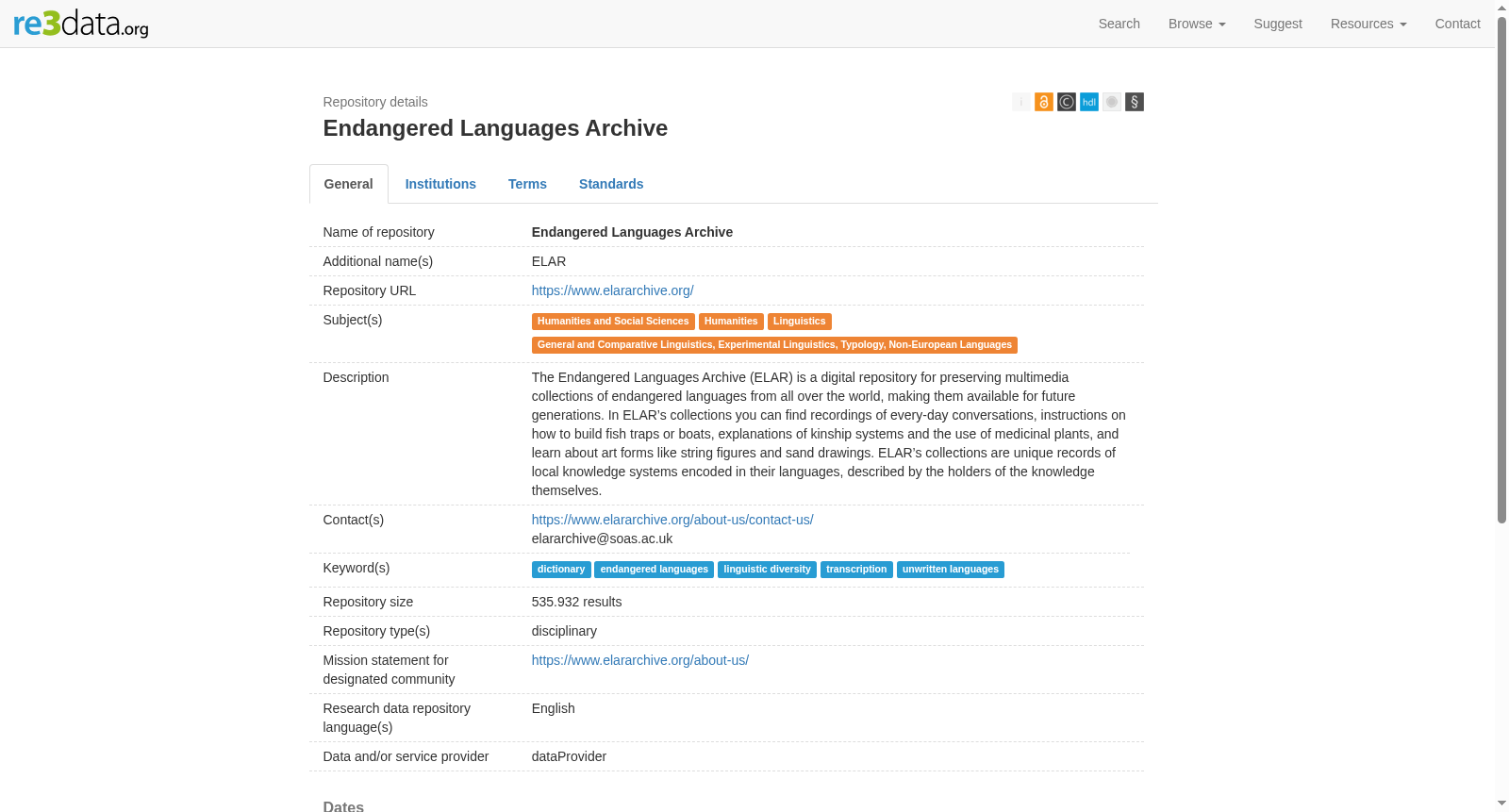Click the 'Description' row label
Image resolution: width=1509 pixels, height=812 pixels.
click(x=356, y=377)
